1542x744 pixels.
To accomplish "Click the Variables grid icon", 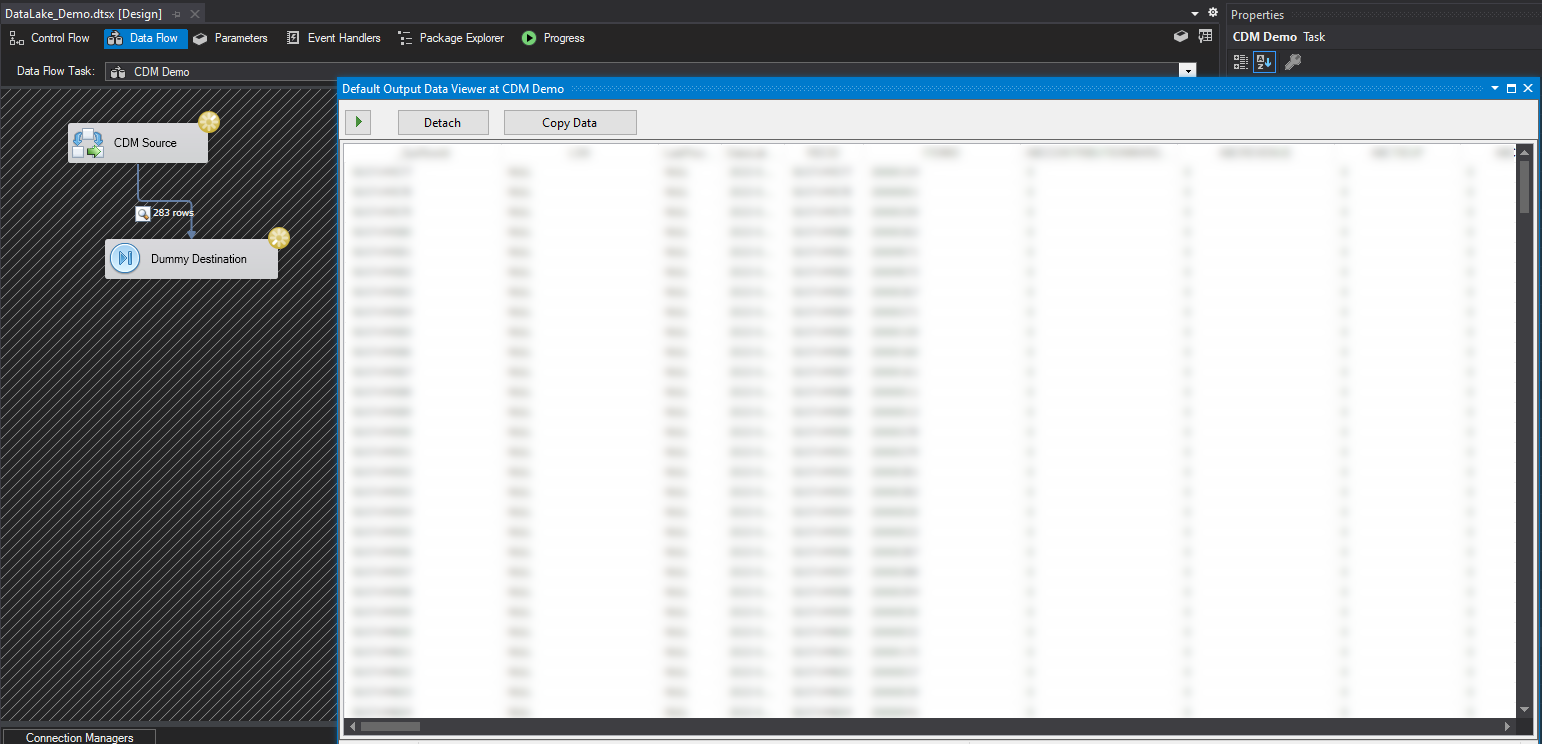I will (x=1205, y=36).
